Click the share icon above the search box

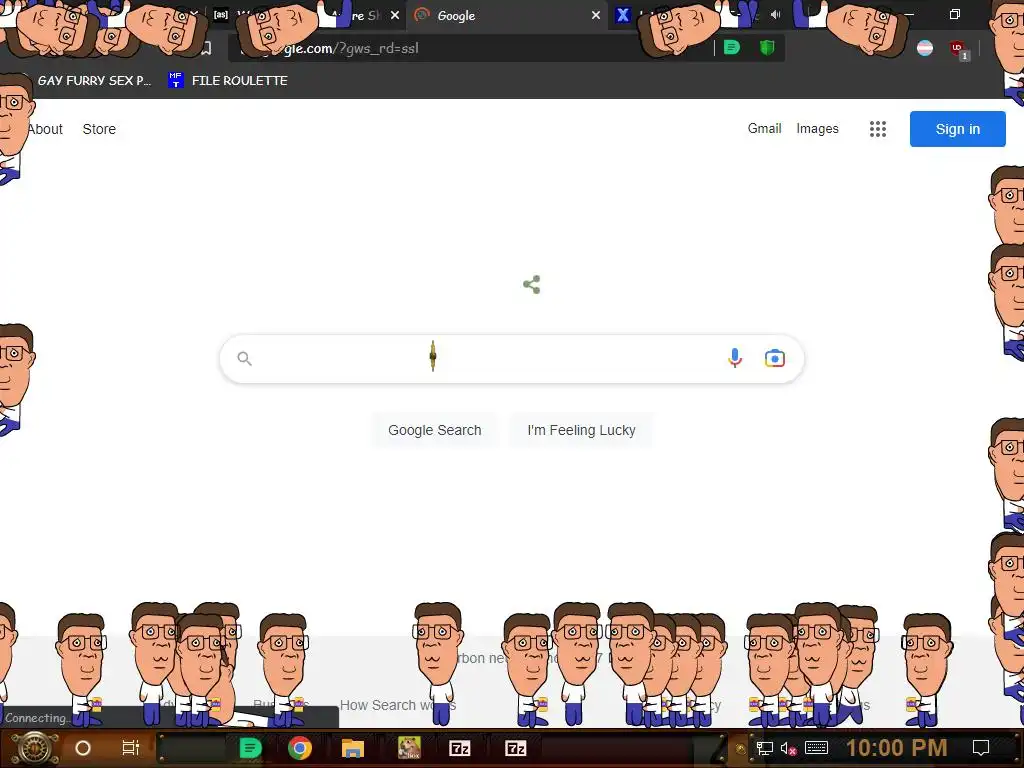pyautogui.click(x=532, y=284)
